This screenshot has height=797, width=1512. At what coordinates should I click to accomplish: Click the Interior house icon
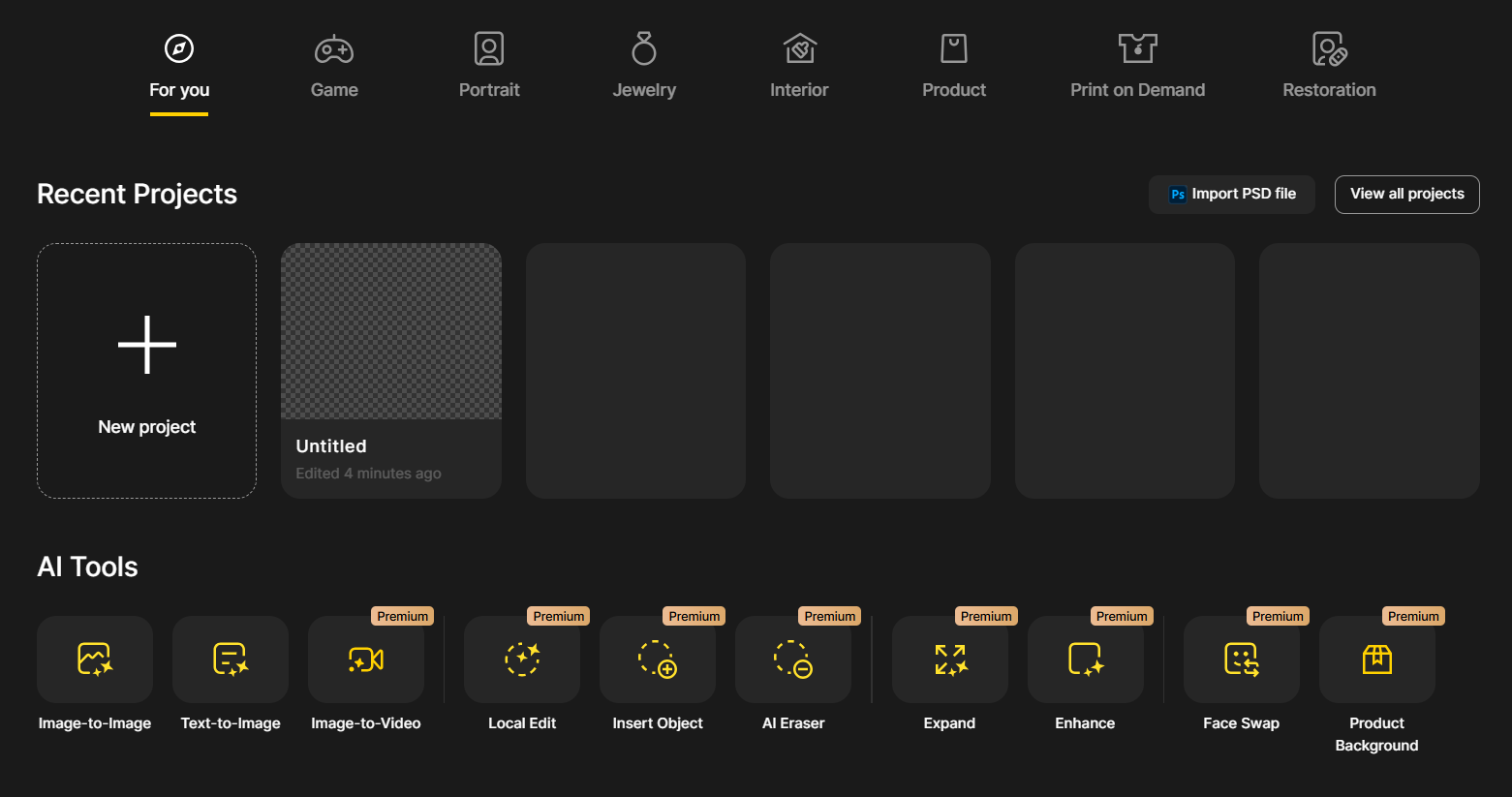click(800, 48)
